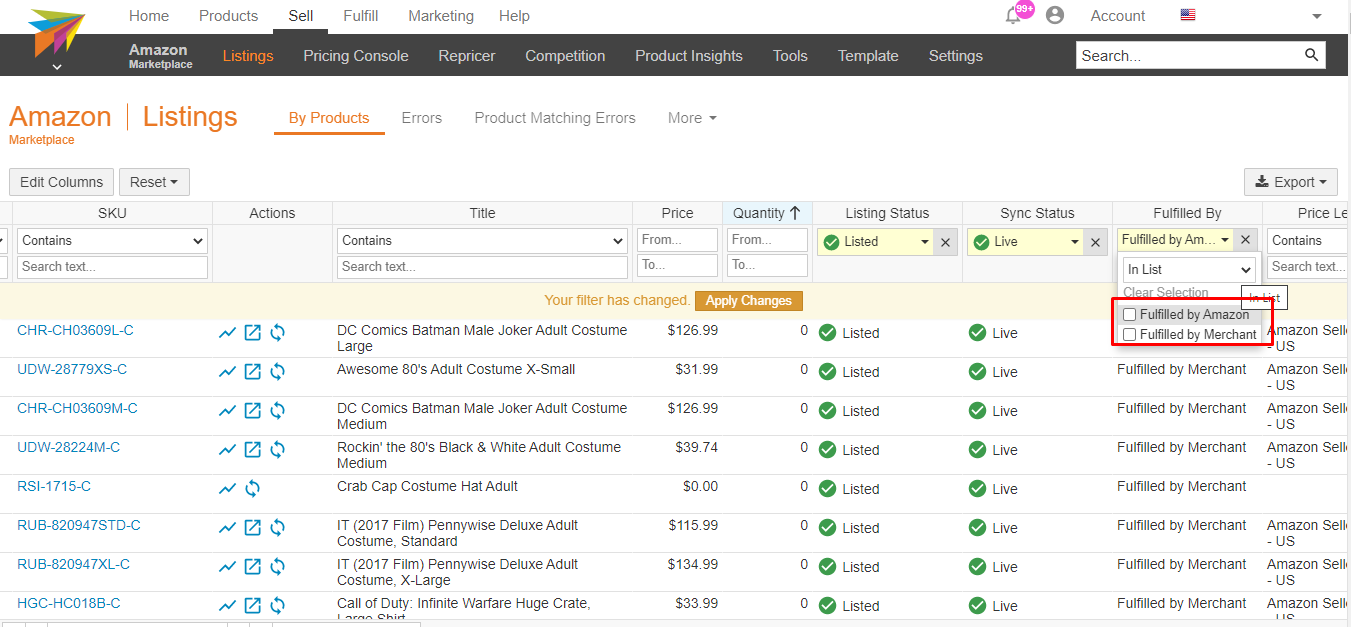Open external link icon for UDW-28224M-C

point(253,450)
